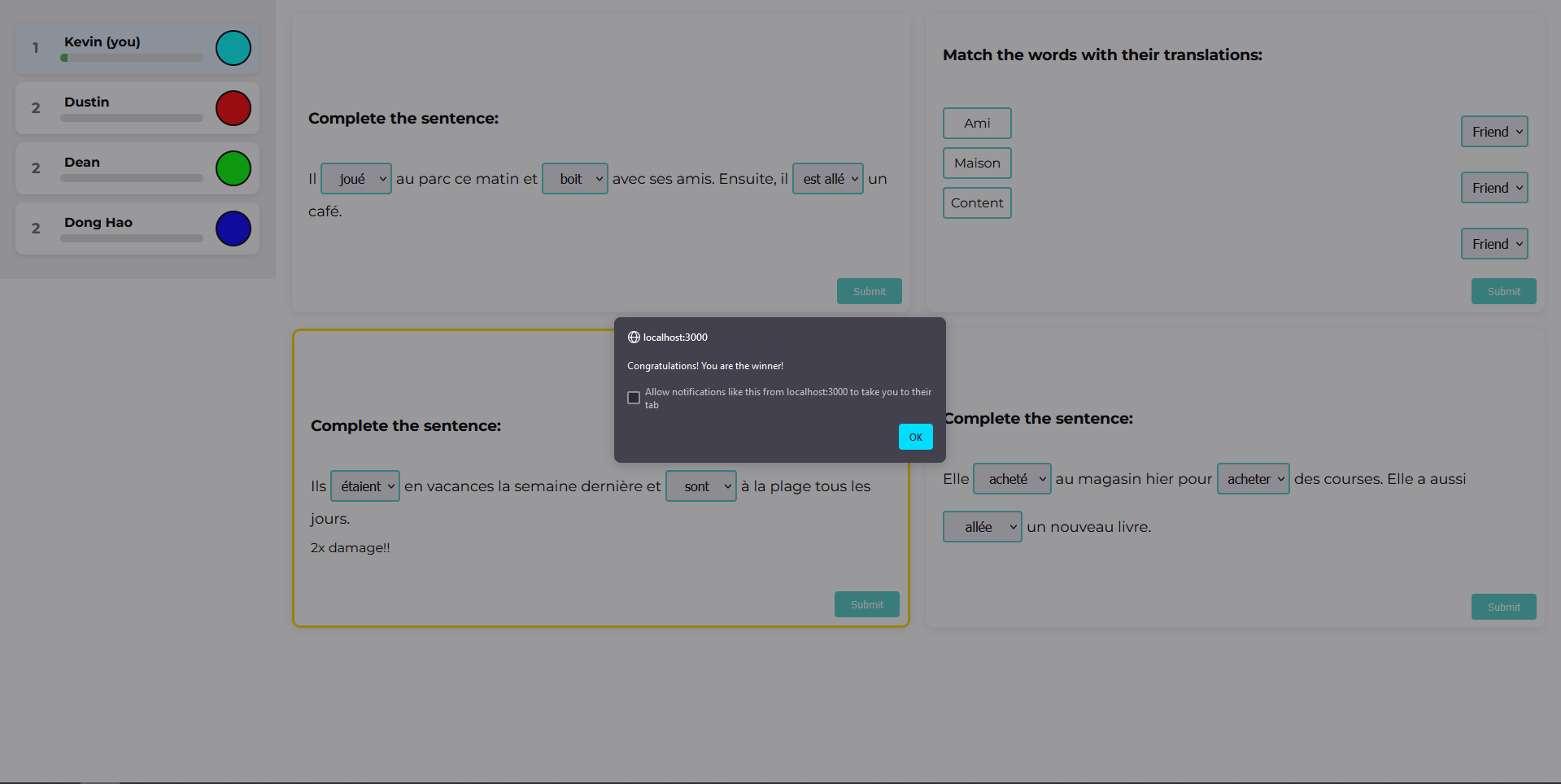Image resolution: width=1561 pixels, height=784 pixels.
Task: Click the globe icon beside localhost:3000
Action: (634, 338)
